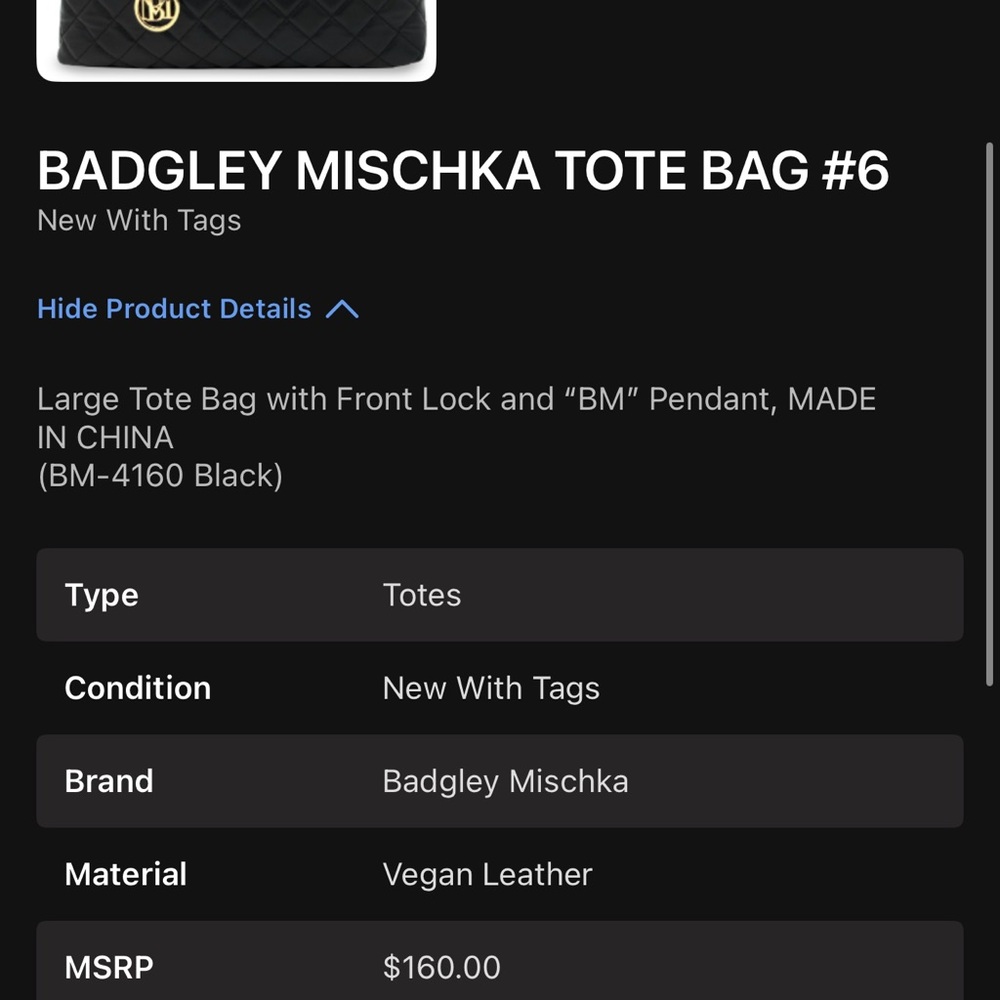Click the product description paragraph
This screenshot has width=1000, height=1000.
pos(457,418)
